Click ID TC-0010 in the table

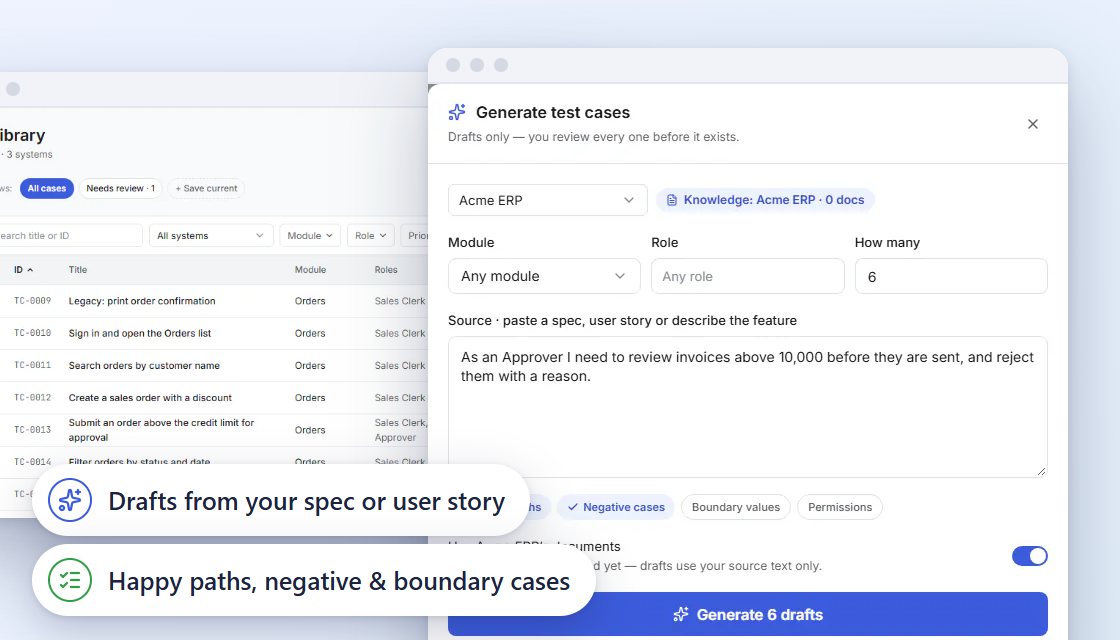tap(32, 333)
